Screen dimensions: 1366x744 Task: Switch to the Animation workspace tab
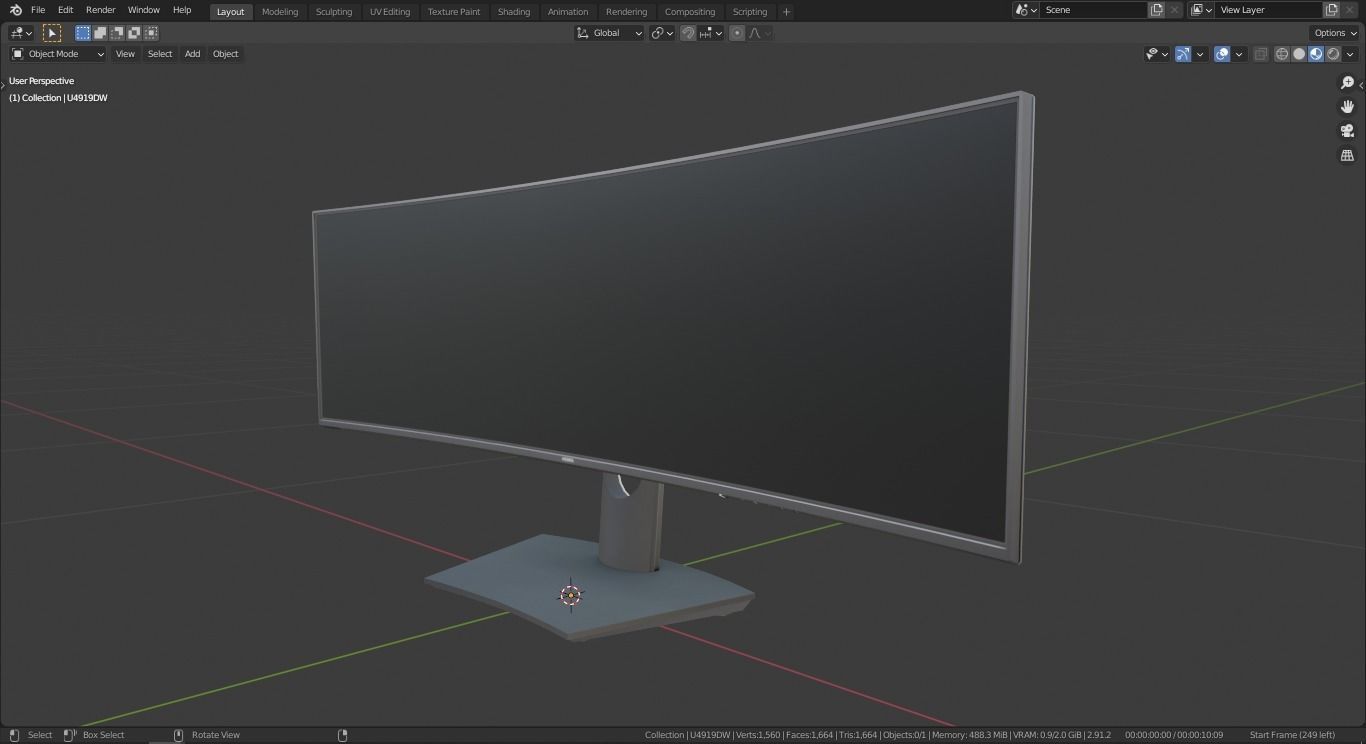pyautogui.click(x=568, y=12)
